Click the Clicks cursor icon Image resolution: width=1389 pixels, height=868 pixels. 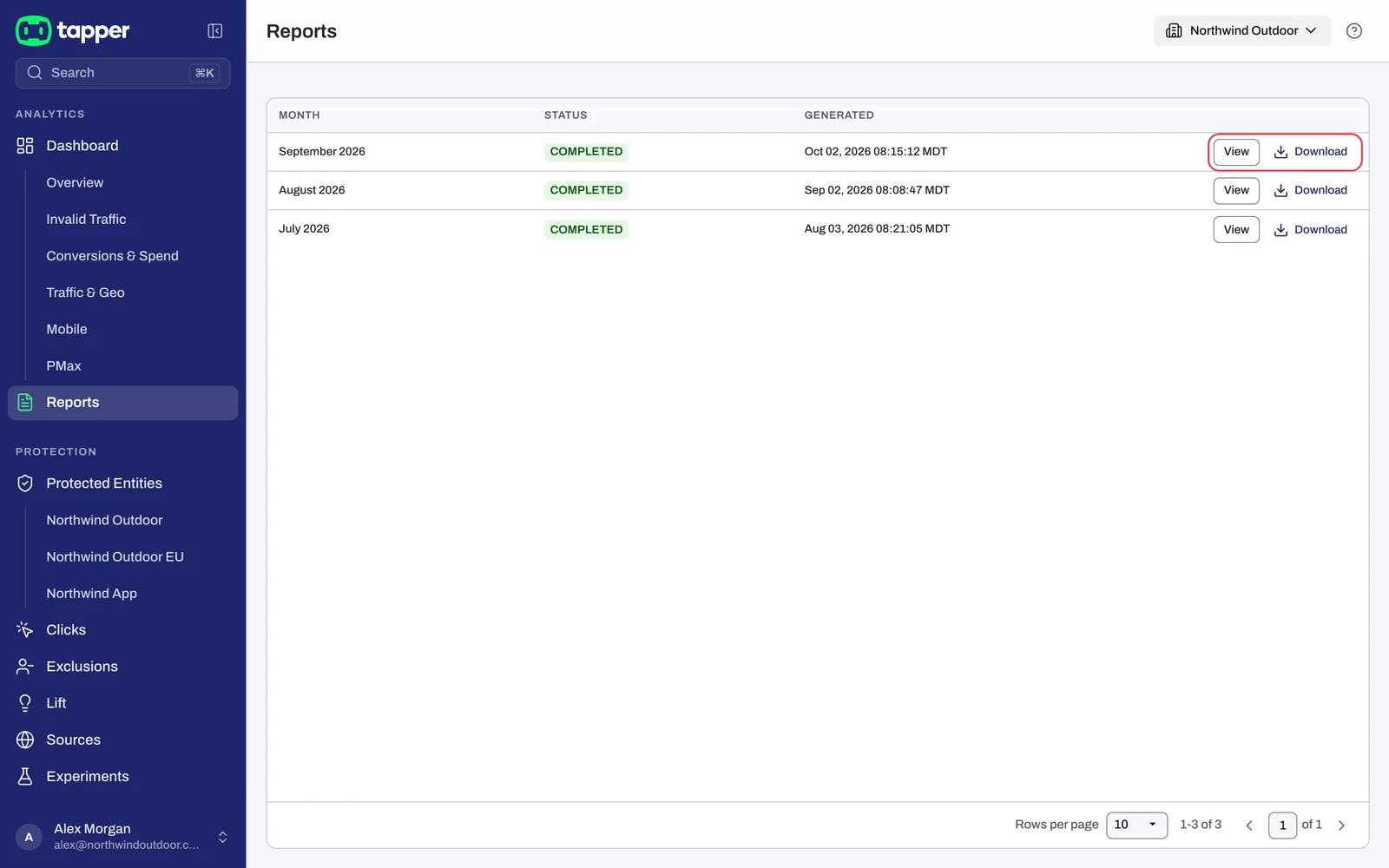tap(25, 630)
